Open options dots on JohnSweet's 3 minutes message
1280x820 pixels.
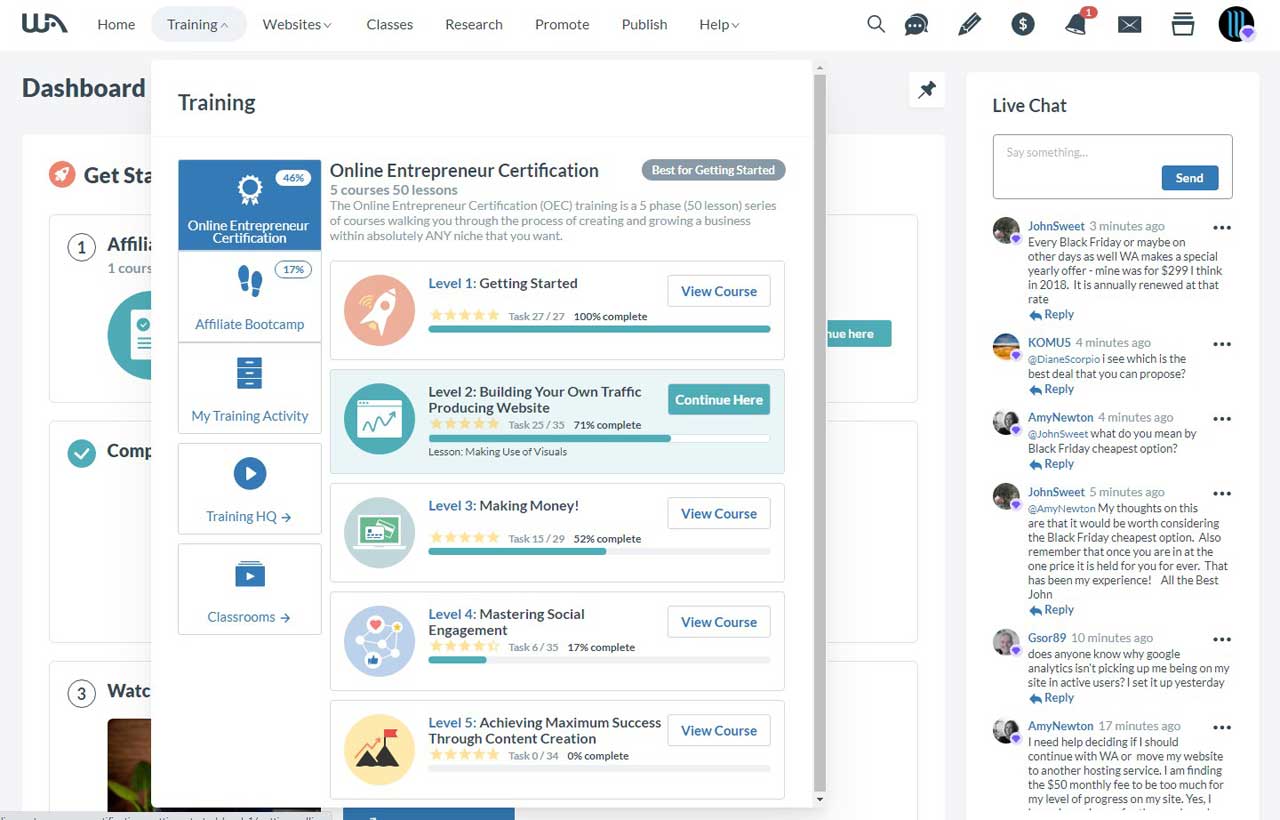click(x=1221, y=227)
